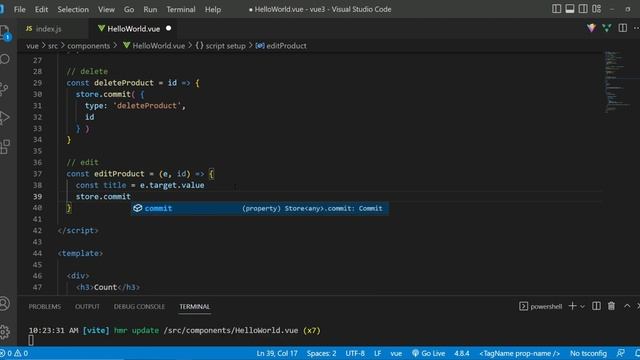Screen dimensions: 640x360
Task: Open the Accounts menu icon
Action: click(x=5, y=304)
